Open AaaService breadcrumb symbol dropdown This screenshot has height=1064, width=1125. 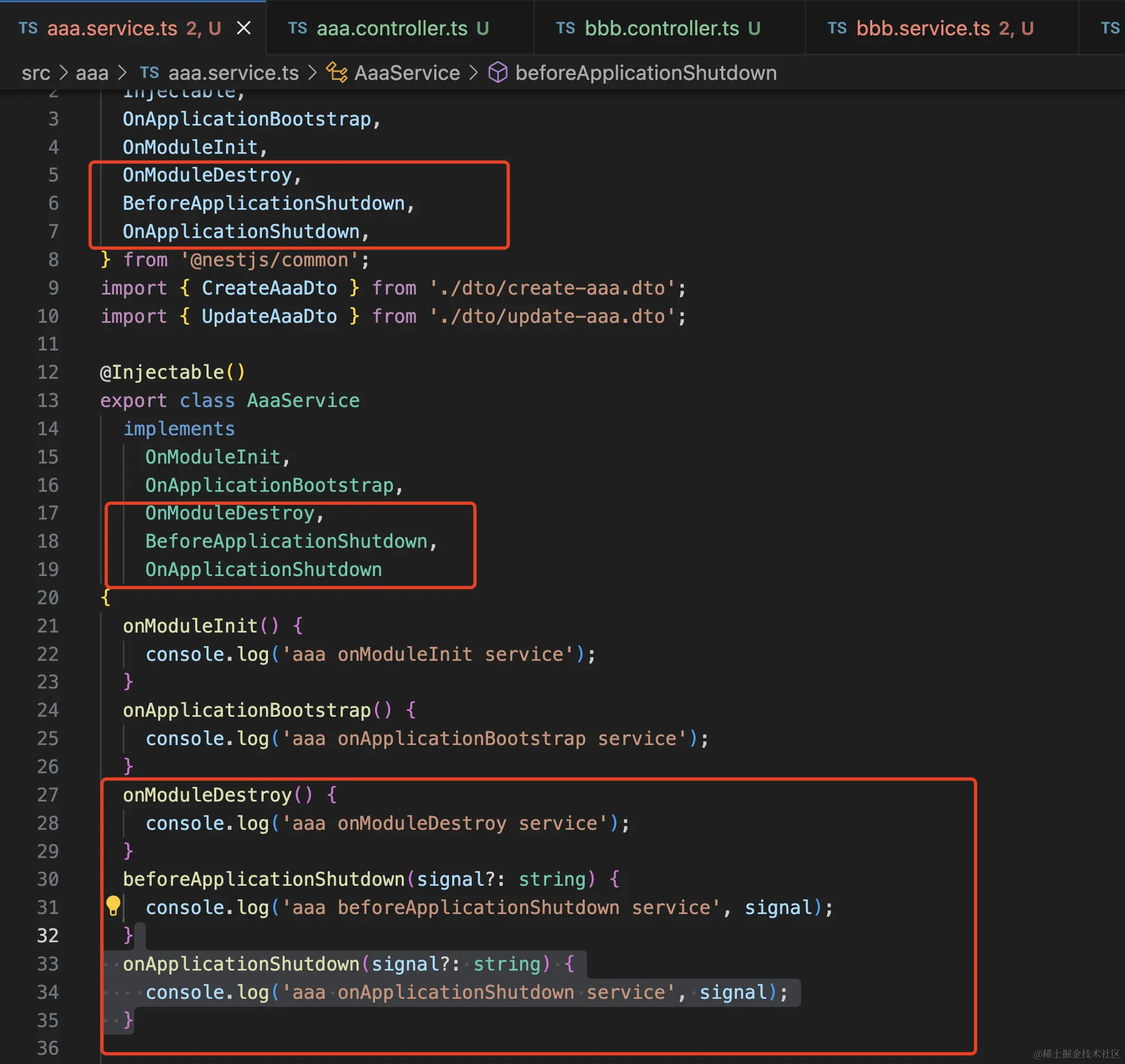point(407,73)
